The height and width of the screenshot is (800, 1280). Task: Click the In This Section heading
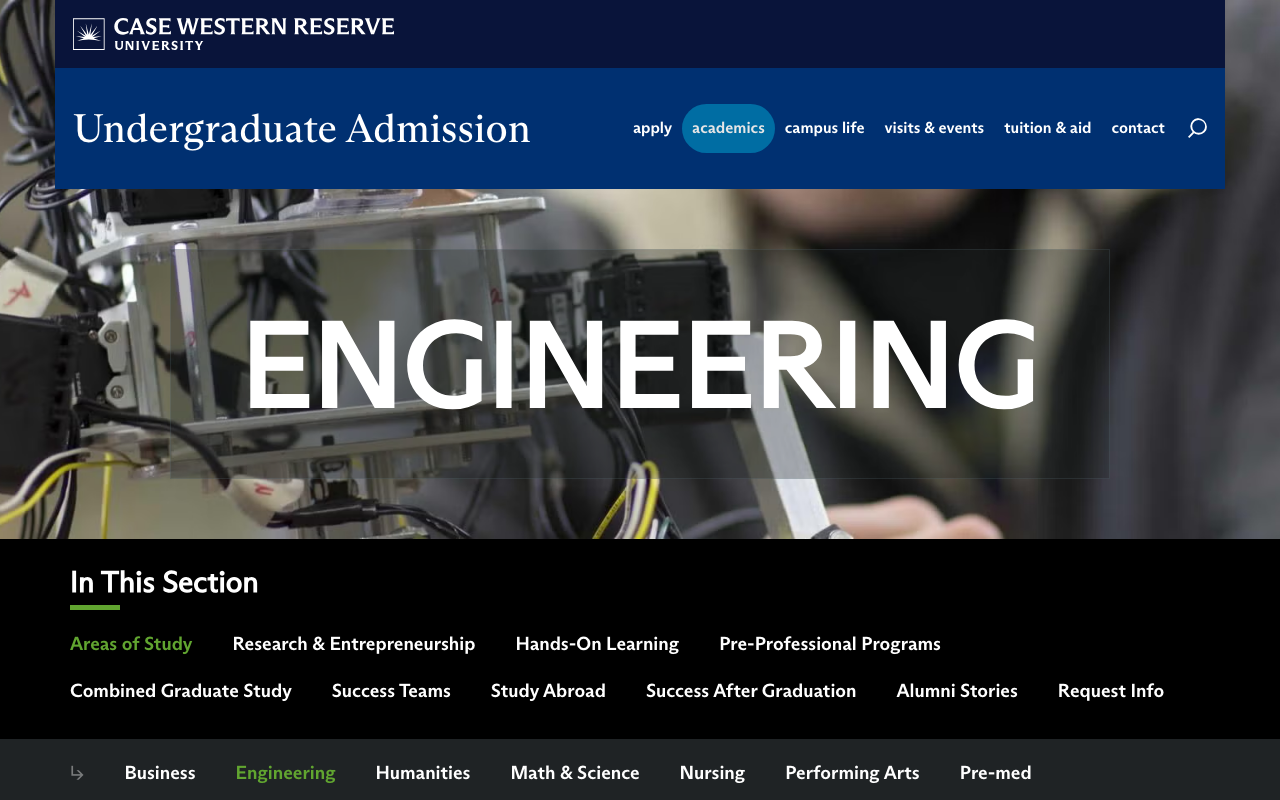[164, 582]
